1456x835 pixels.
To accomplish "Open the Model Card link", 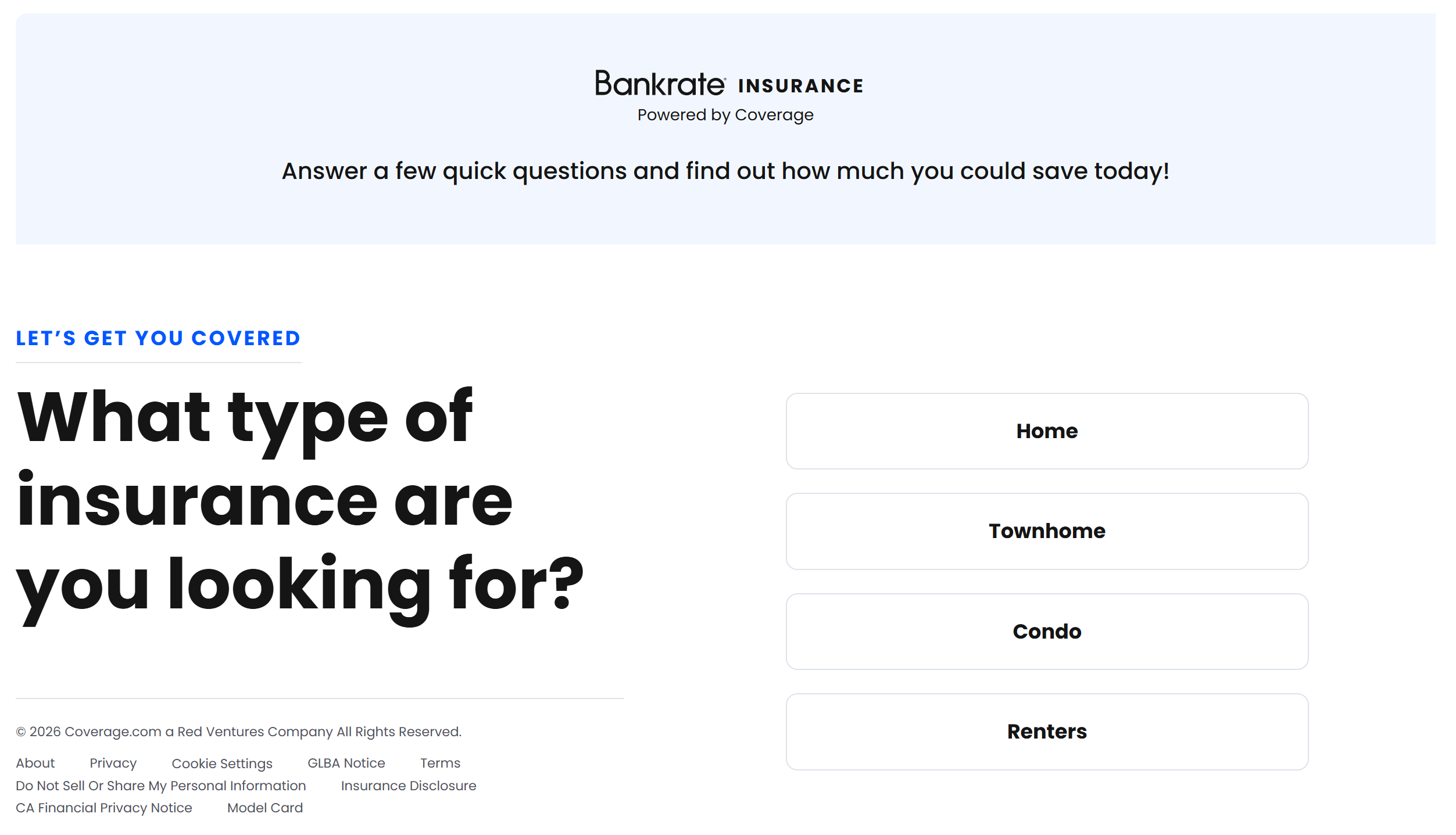I will (x=264, y=808).
